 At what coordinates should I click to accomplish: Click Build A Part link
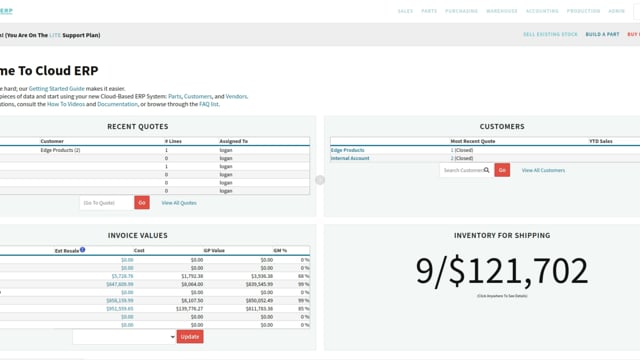(602, 34)
